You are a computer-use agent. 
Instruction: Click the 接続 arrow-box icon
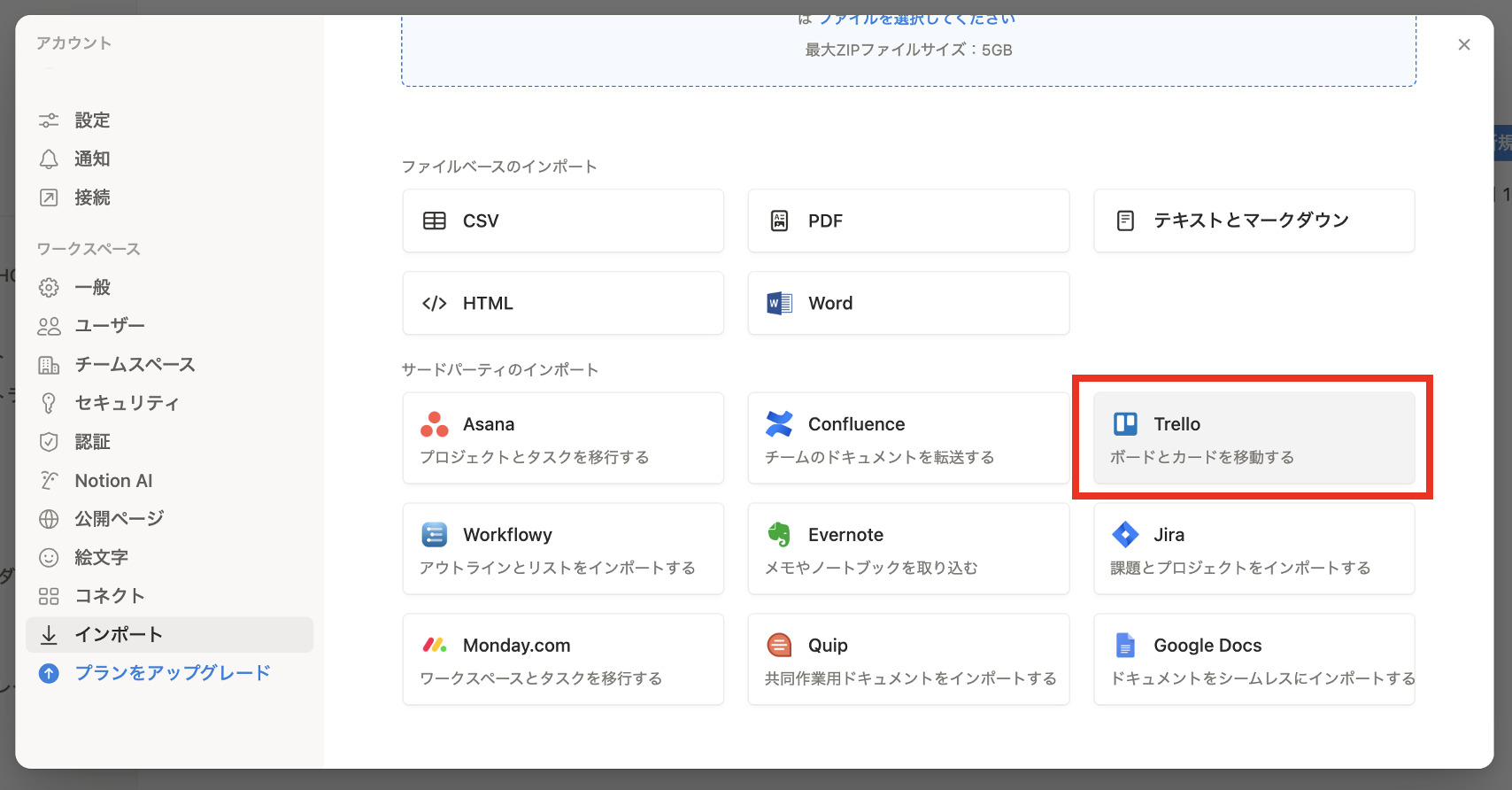[49, 197]
